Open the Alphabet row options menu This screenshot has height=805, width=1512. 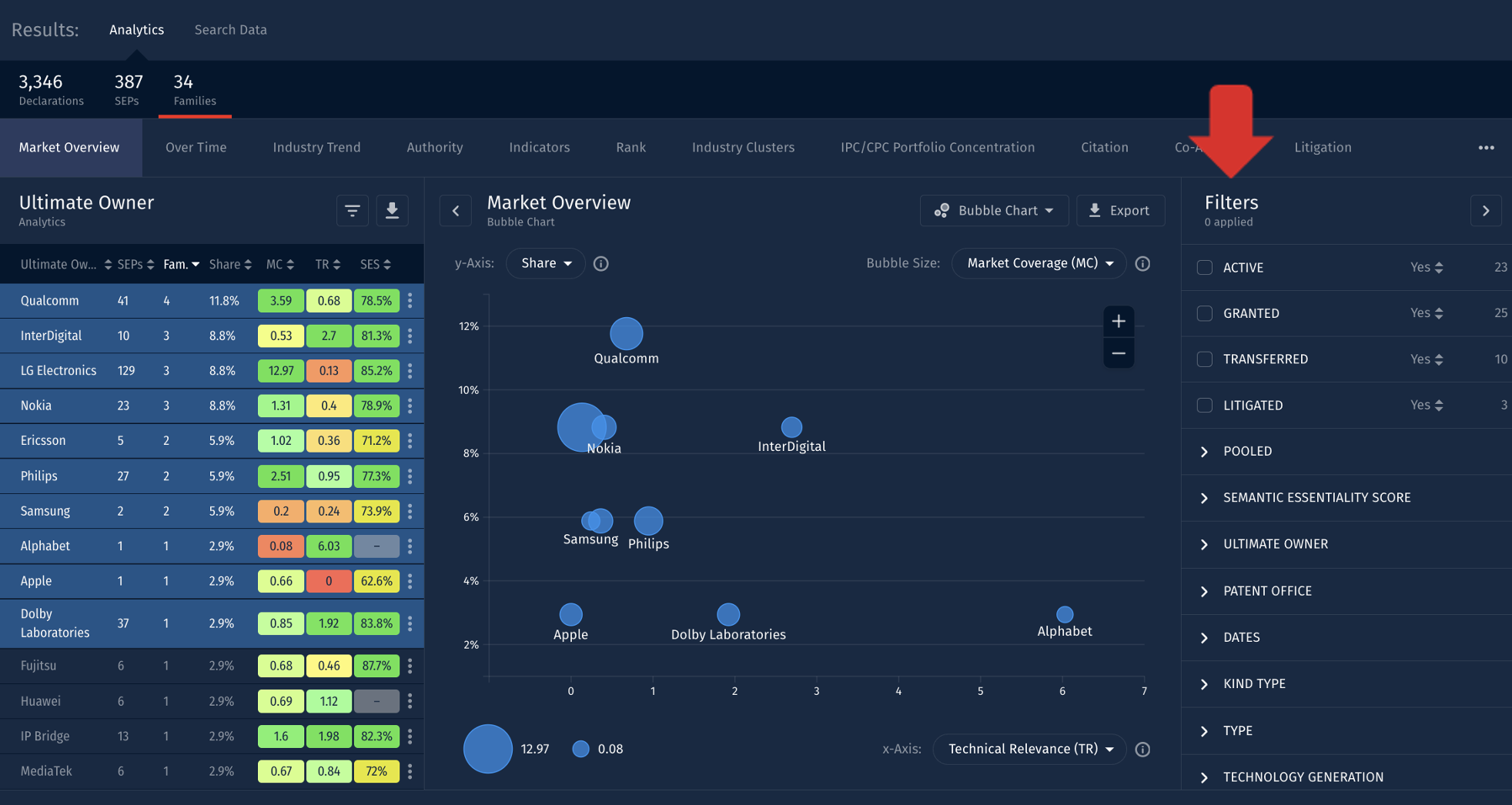pyautogui.click(x=410, y=546)
